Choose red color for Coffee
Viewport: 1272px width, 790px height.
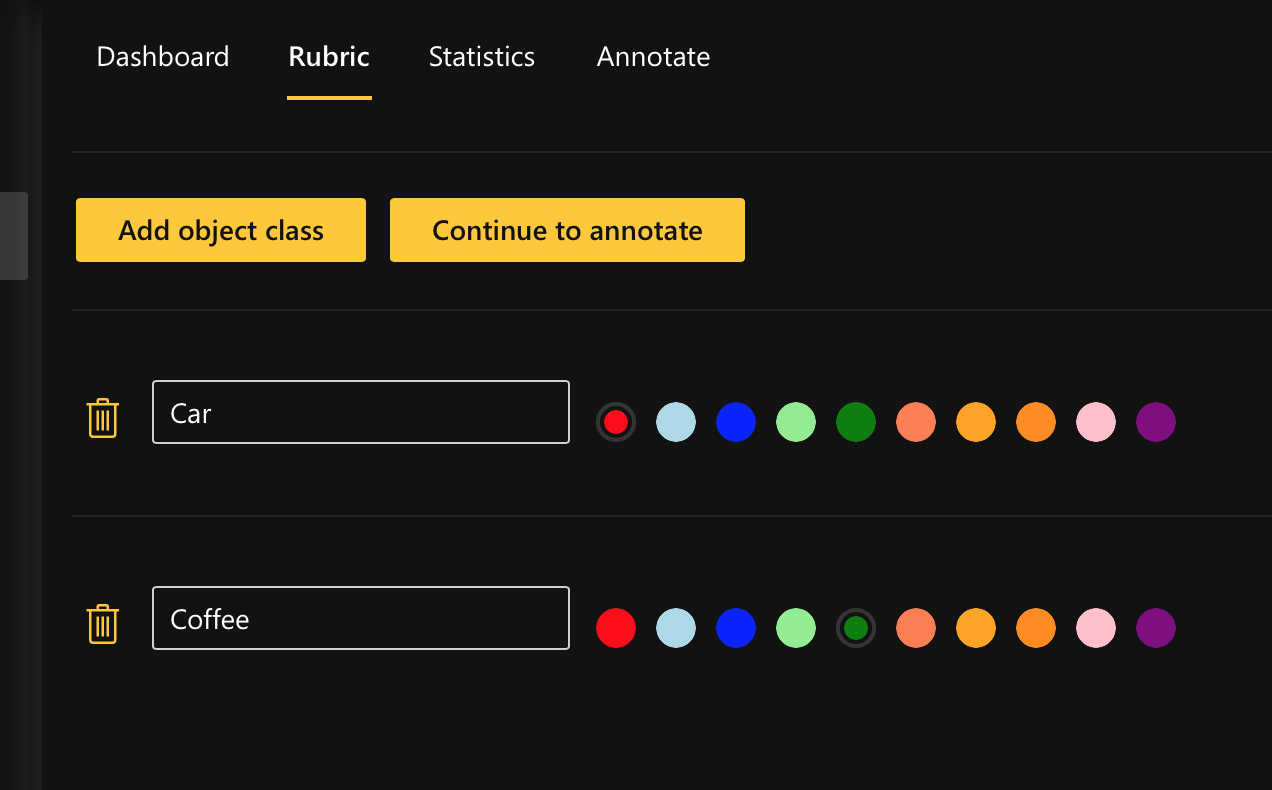point(616,628)
